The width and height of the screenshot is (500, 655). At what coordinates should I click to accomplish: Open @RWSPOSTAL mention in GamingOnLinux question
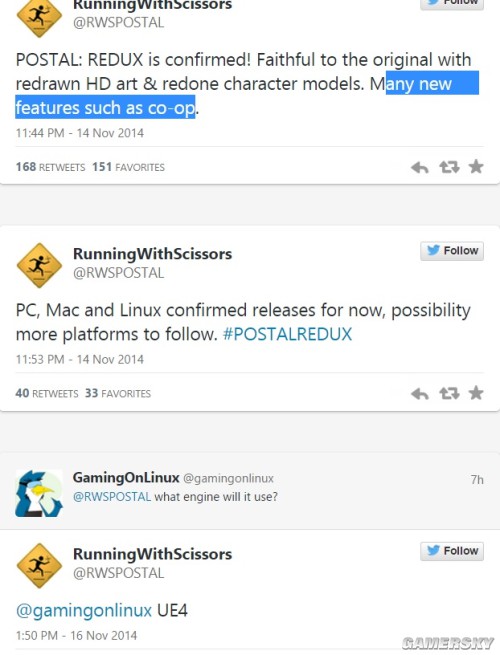[112, 497]
